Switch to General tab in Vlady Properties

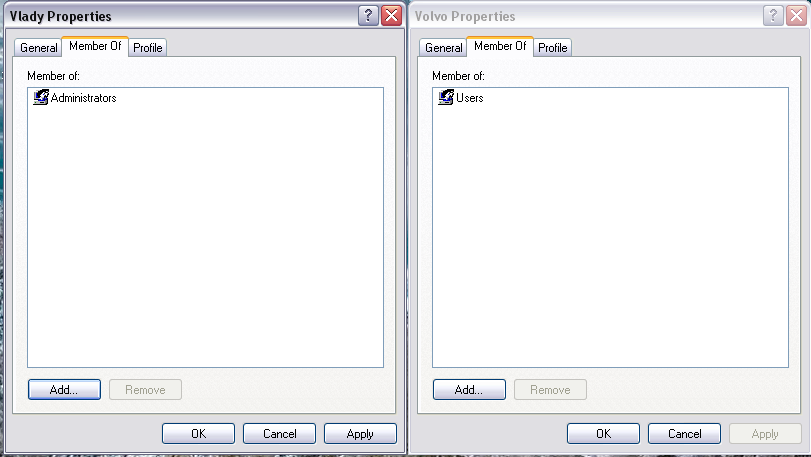tap(38, 48)
